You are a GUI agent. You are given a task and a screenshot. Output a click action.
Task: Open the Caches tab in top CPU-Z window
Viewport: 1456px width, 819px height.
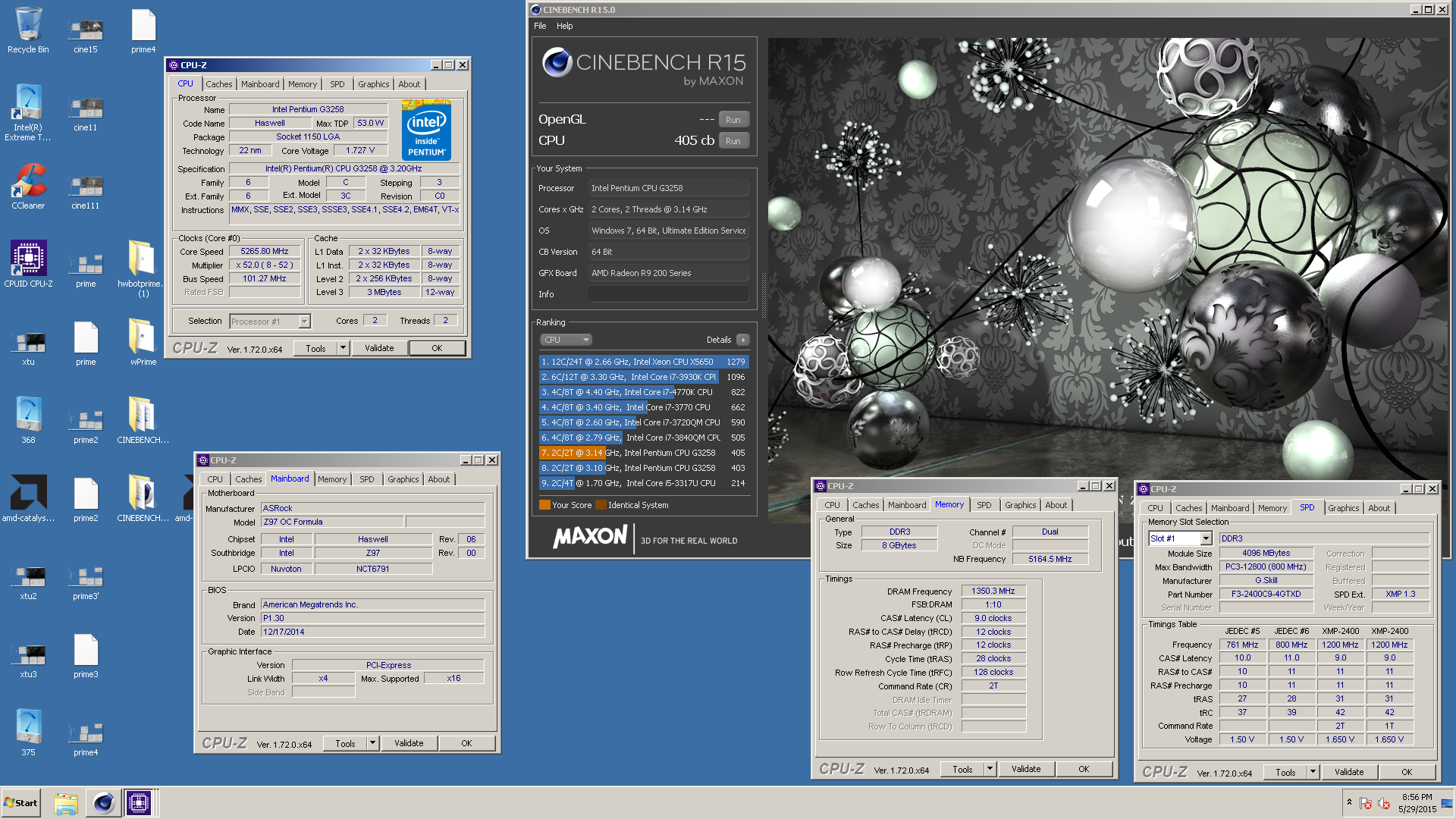coord(219,84)
